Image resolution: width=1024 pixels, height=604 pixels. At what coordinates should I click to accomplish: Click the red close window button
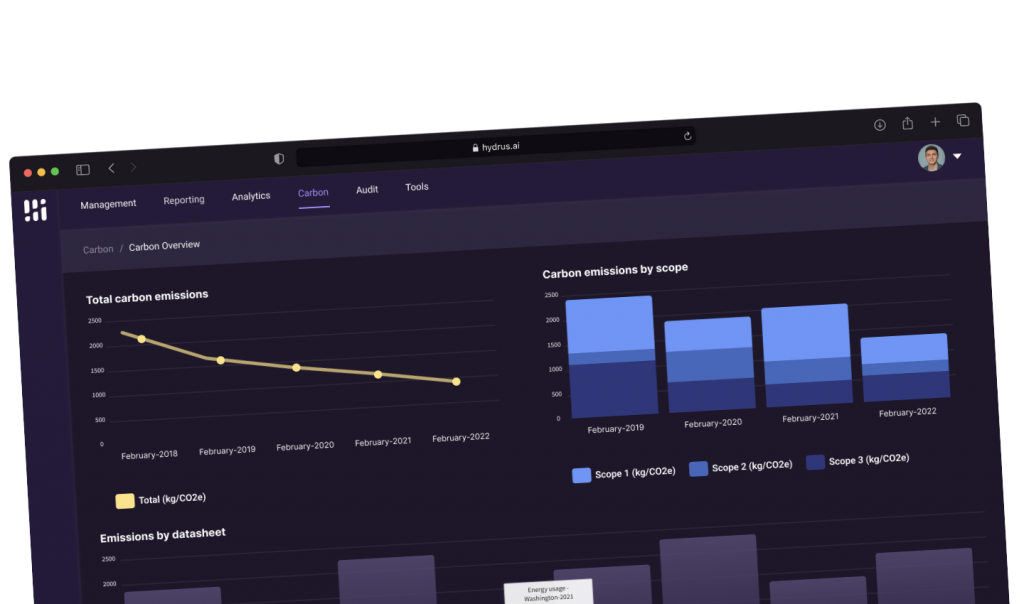click(x=27, y=173)
